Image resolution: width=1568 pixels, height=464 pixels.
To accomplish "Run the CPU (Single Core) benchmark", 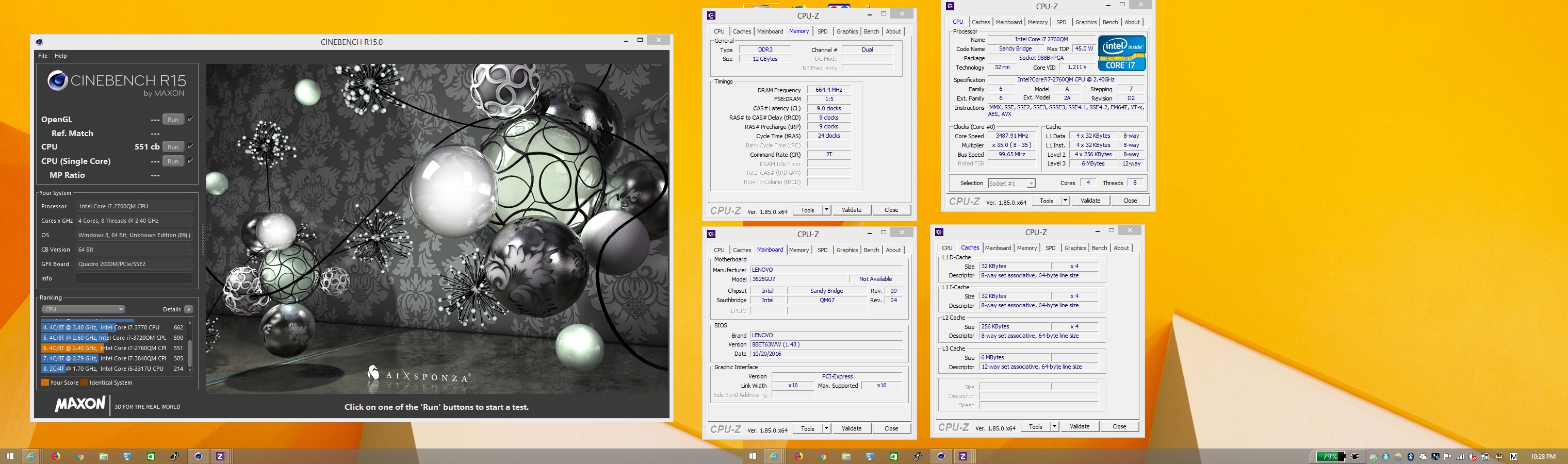I will click(x=173, y=161).
